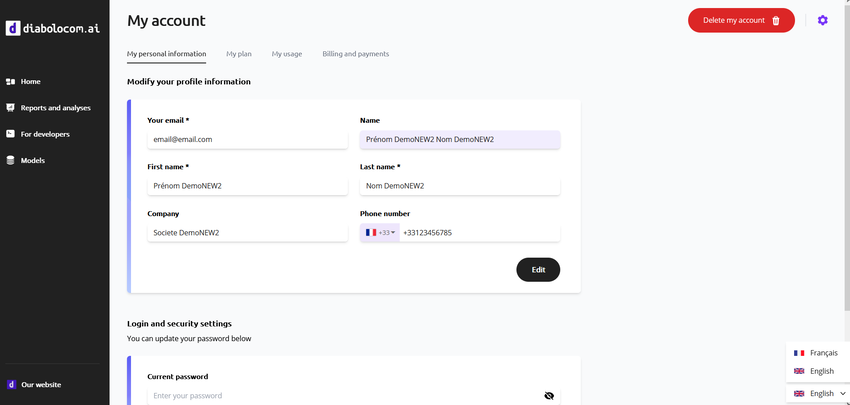Choose Français from the language list
Screen dimensions: 850x405
[816, 353]
